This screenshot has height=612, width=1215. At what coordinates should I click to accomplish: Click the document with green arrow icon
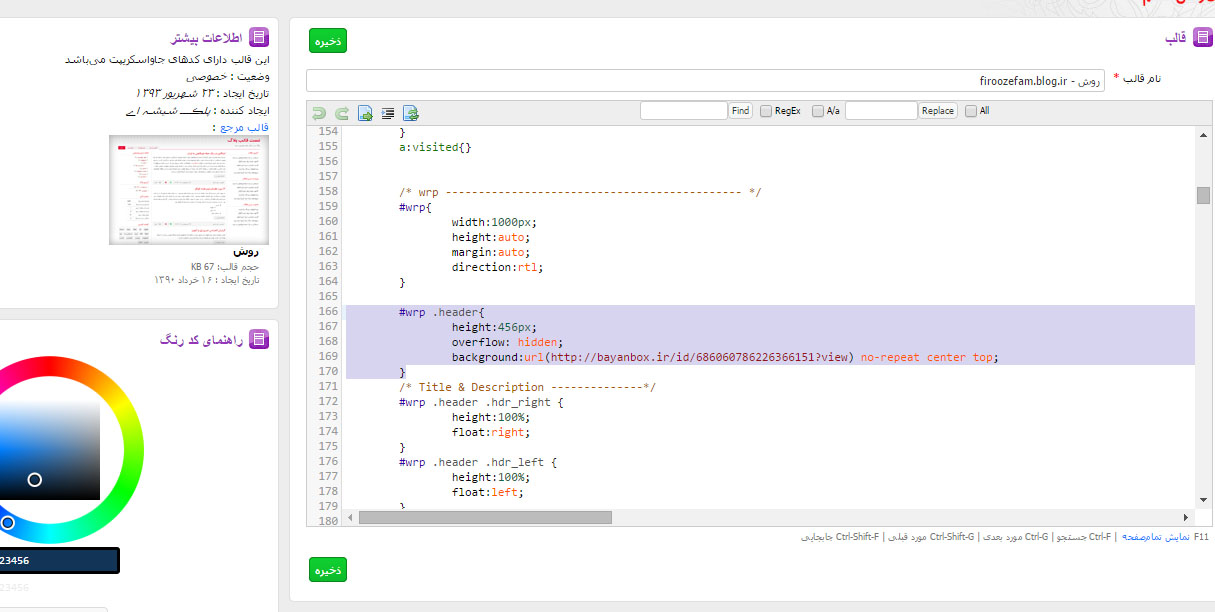[x=365, y=113]
